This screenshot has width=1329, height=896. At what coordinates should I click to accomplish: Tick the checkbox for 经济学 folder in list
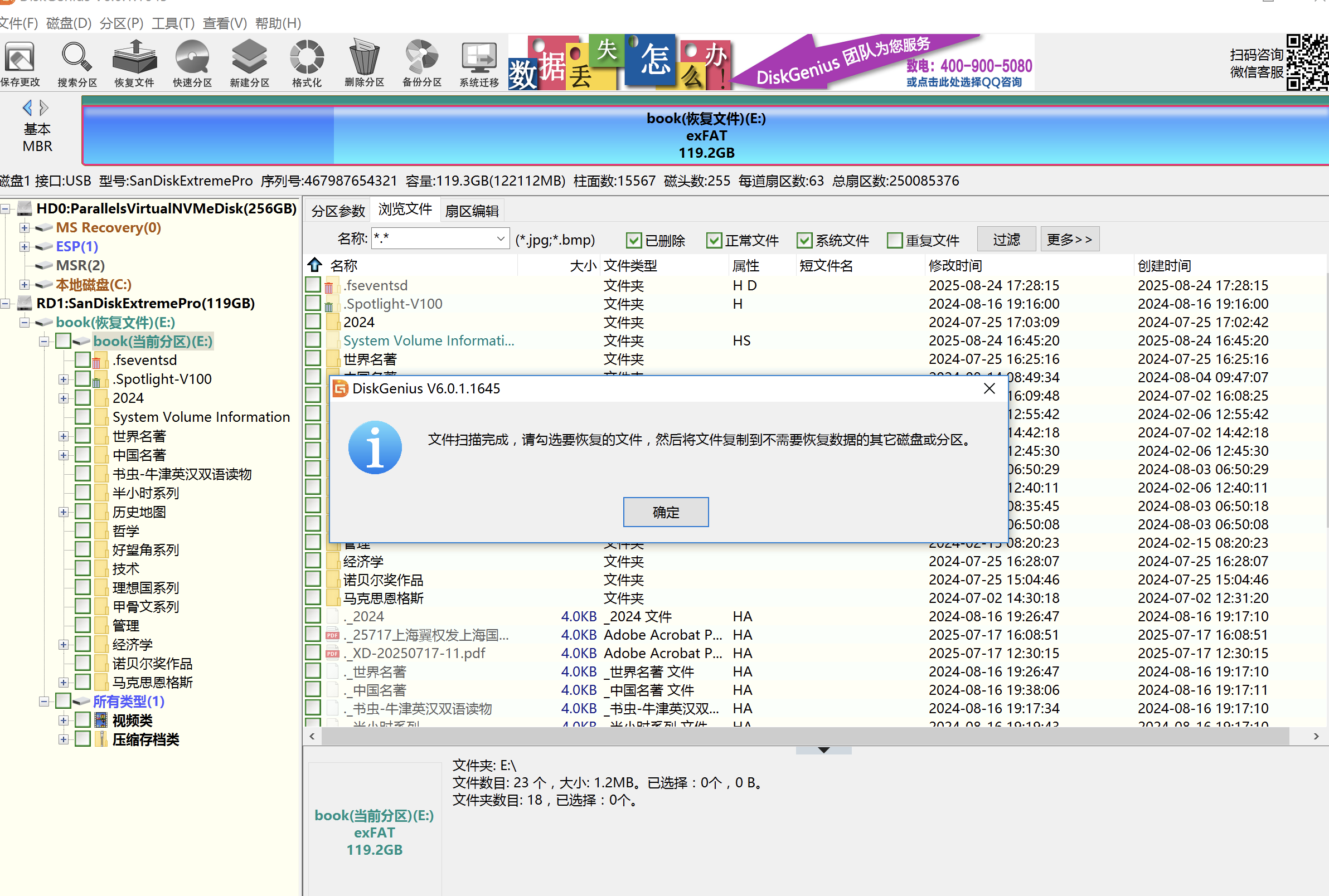(313, 561)
